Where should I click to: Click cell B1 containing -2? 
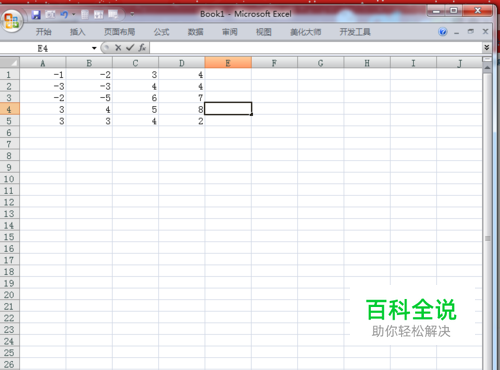89,75
